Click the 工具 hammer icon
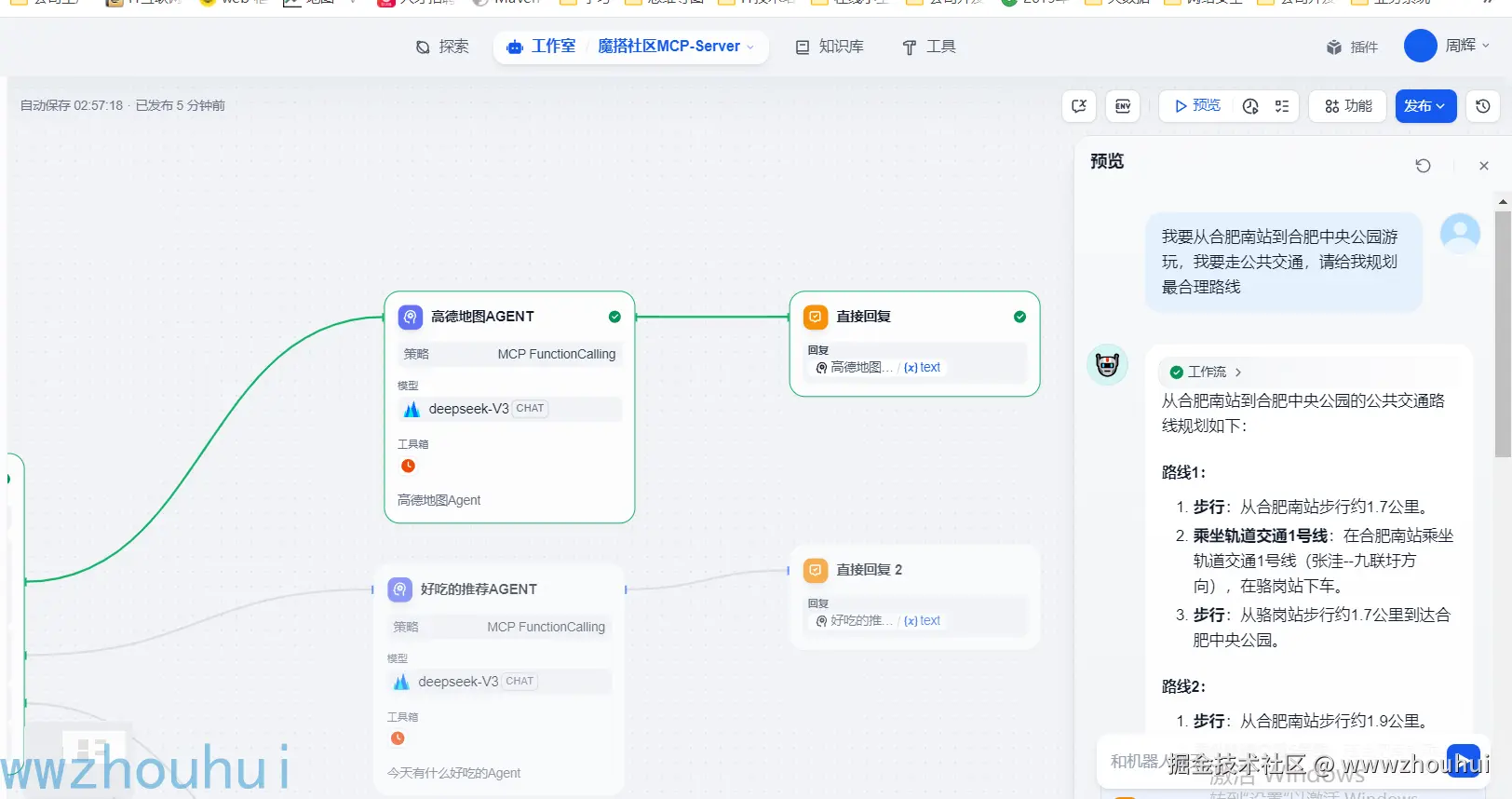Viewport: 1512px width, 799px height. point(910,47)
